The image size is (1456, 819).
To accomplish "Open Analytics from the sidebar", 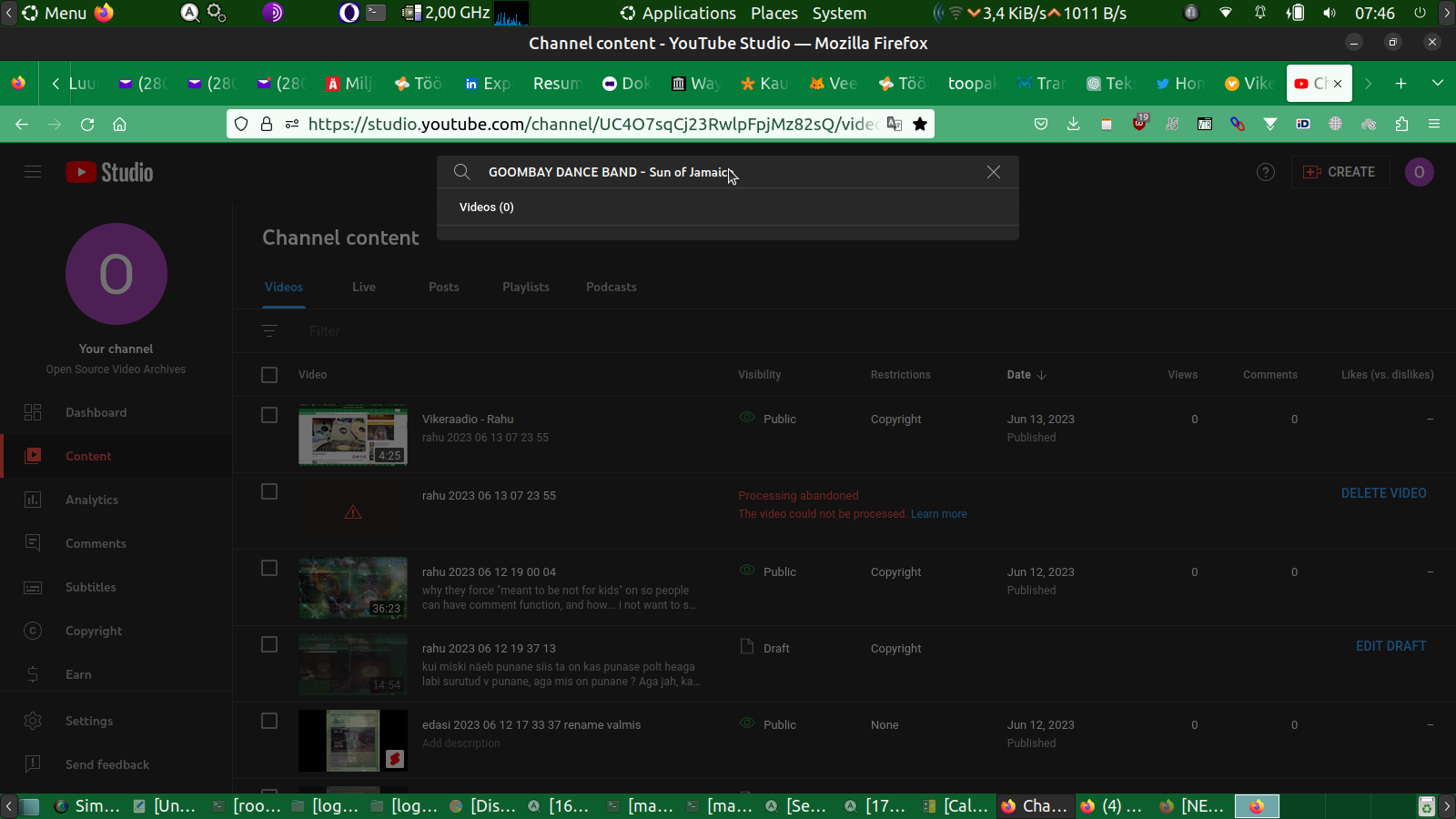I will [91, 500].
